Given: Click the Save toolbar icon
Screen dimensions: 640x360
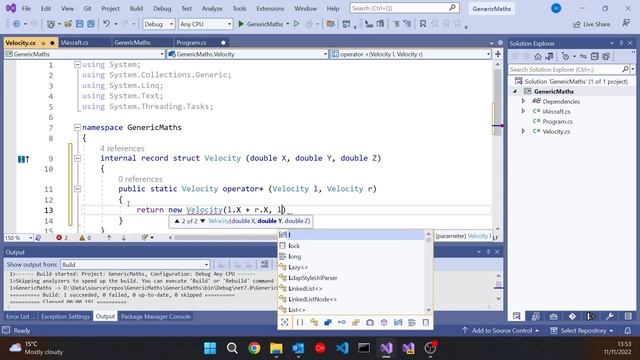Looking at the screenshot, I should pos(80,24).
